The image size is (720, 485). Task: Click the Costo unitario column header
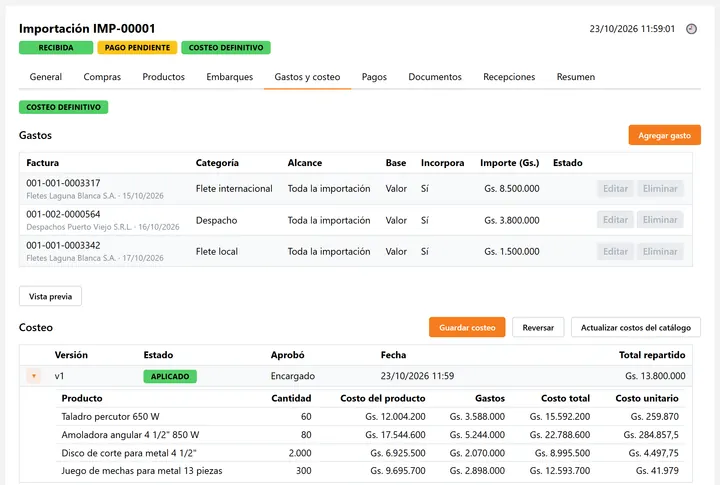click(x=647, y=398)
